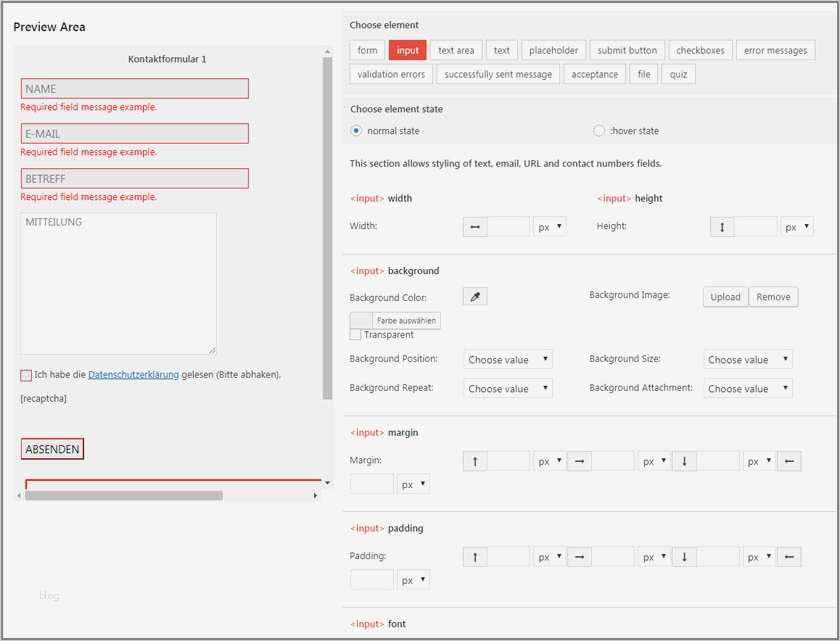Click the up arrow icon for Margin top
This screenshot has width=840, height=641.
pyautogui.click(x=474, y=460)
